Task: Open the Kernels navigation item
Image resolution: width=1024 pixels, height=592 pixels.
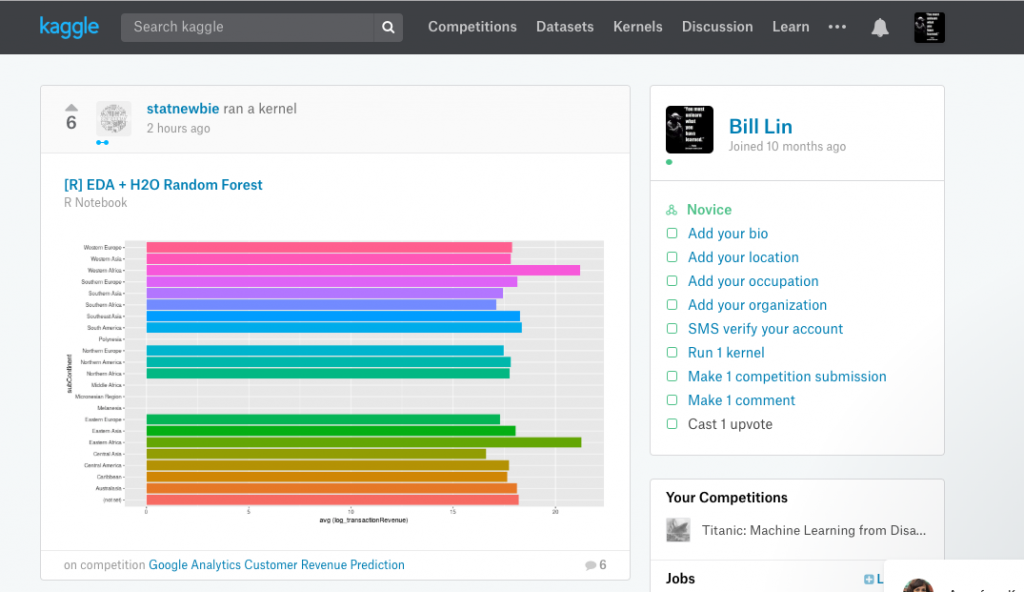Action: point(638,27)
